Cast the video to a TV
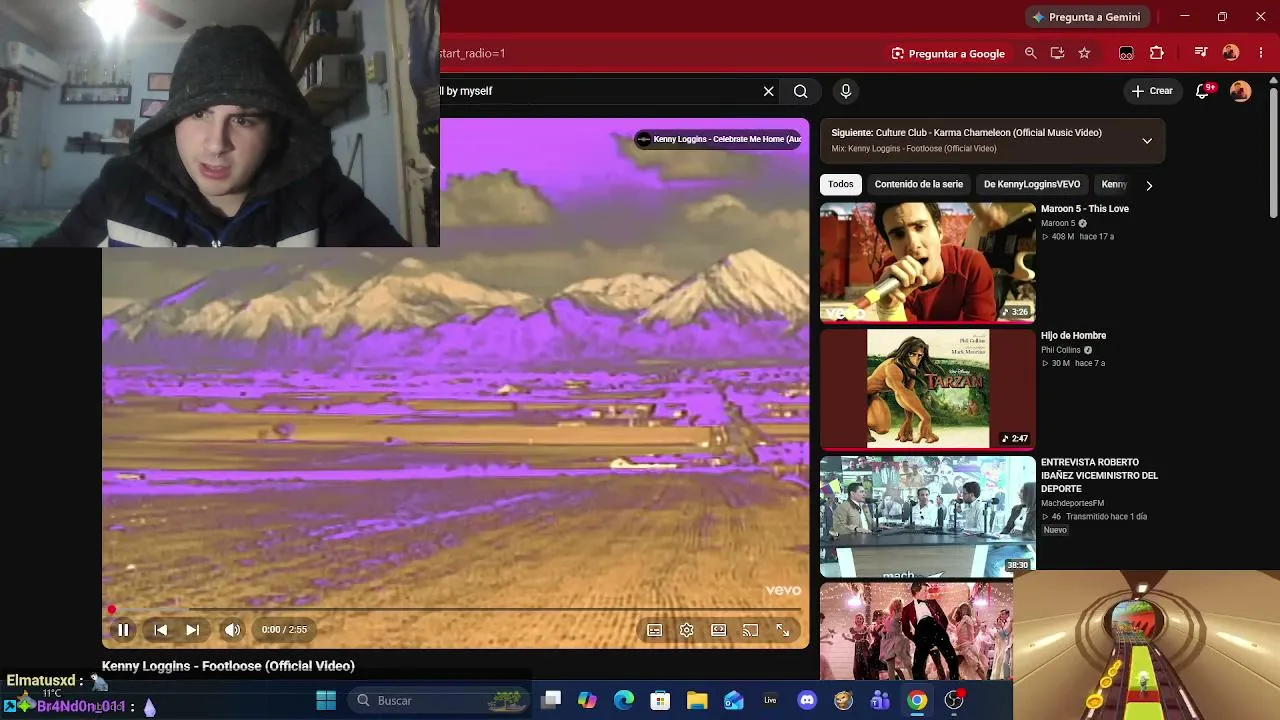The image size is (1280, 720). (x=750, y=630)
